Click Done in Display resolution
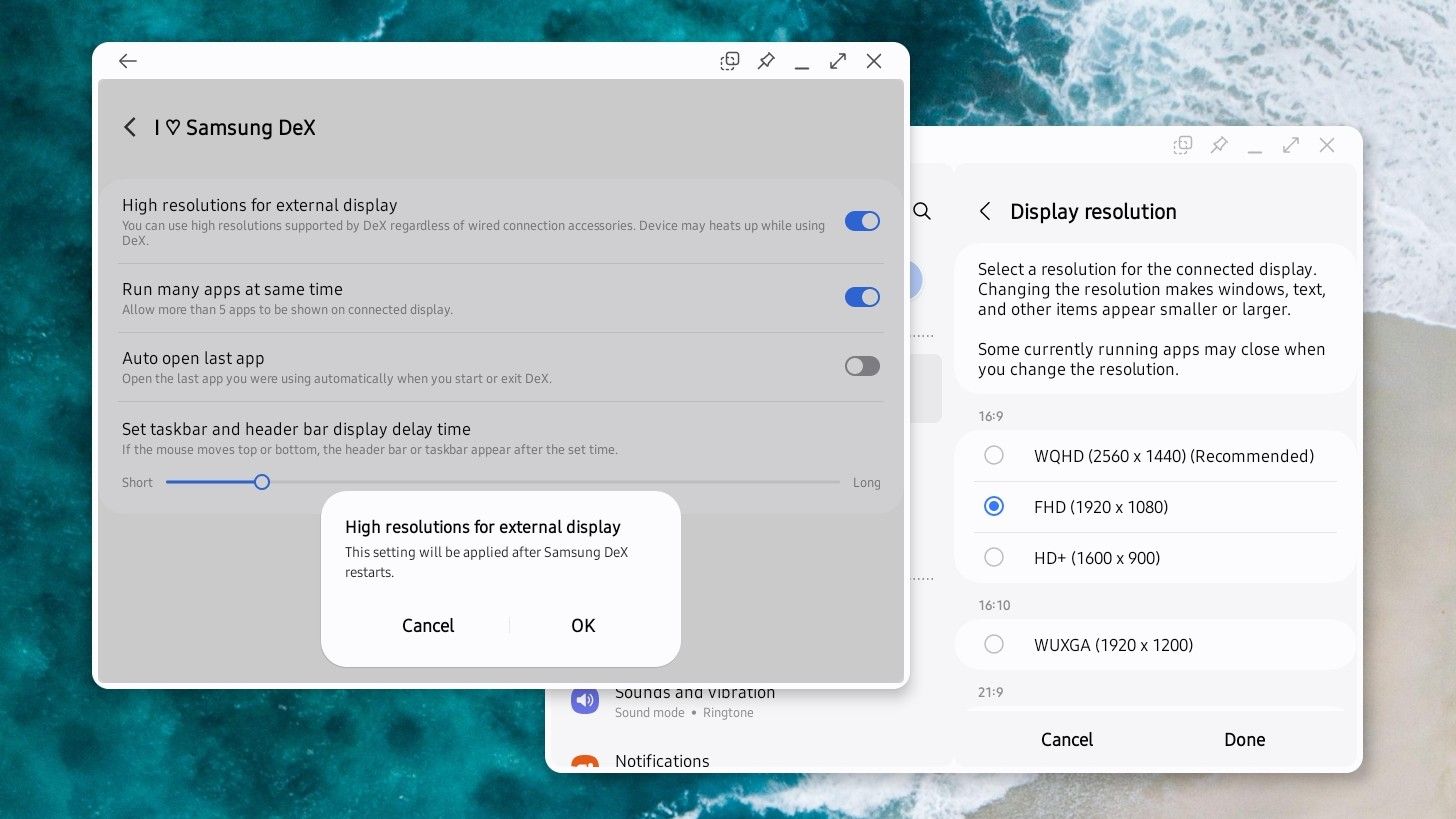The height and width of the screenshot is (819, 1456). [1245, 740]
